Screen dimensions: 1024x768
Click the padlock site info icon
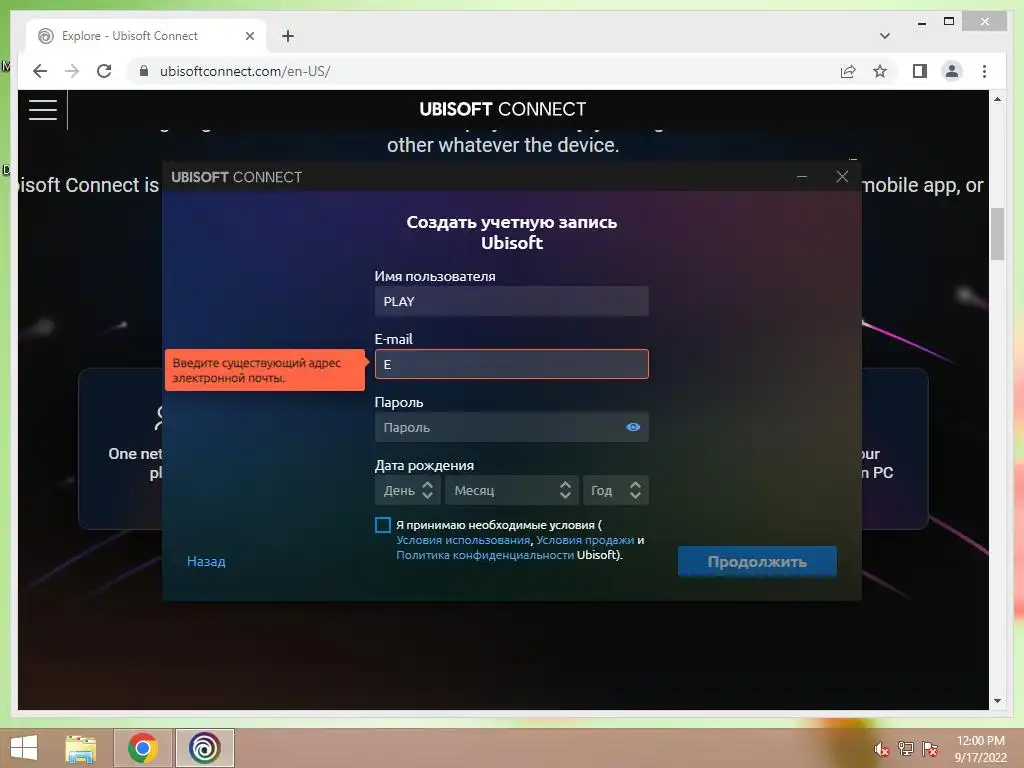click(144, 71)
